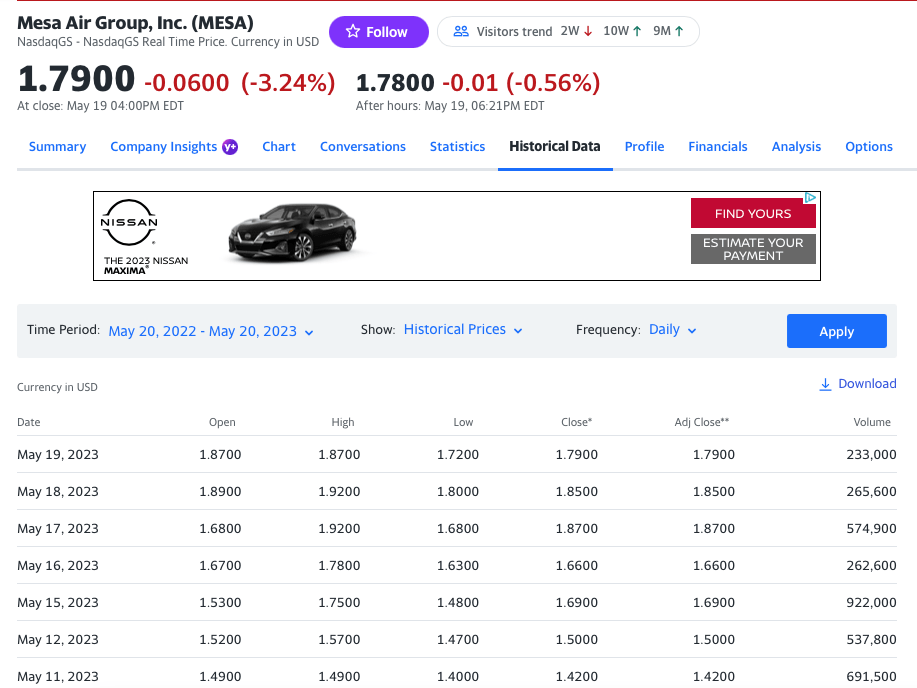Select the Historical Data tab

[554, 147]
